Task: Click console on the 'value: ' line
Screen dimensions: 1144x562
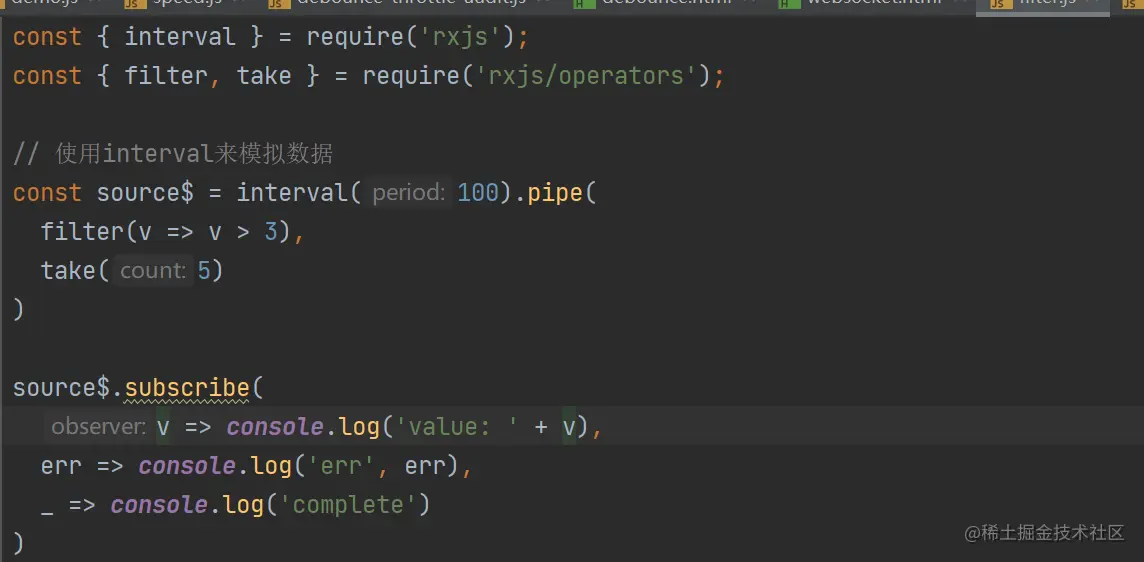Action: point(275,426)
